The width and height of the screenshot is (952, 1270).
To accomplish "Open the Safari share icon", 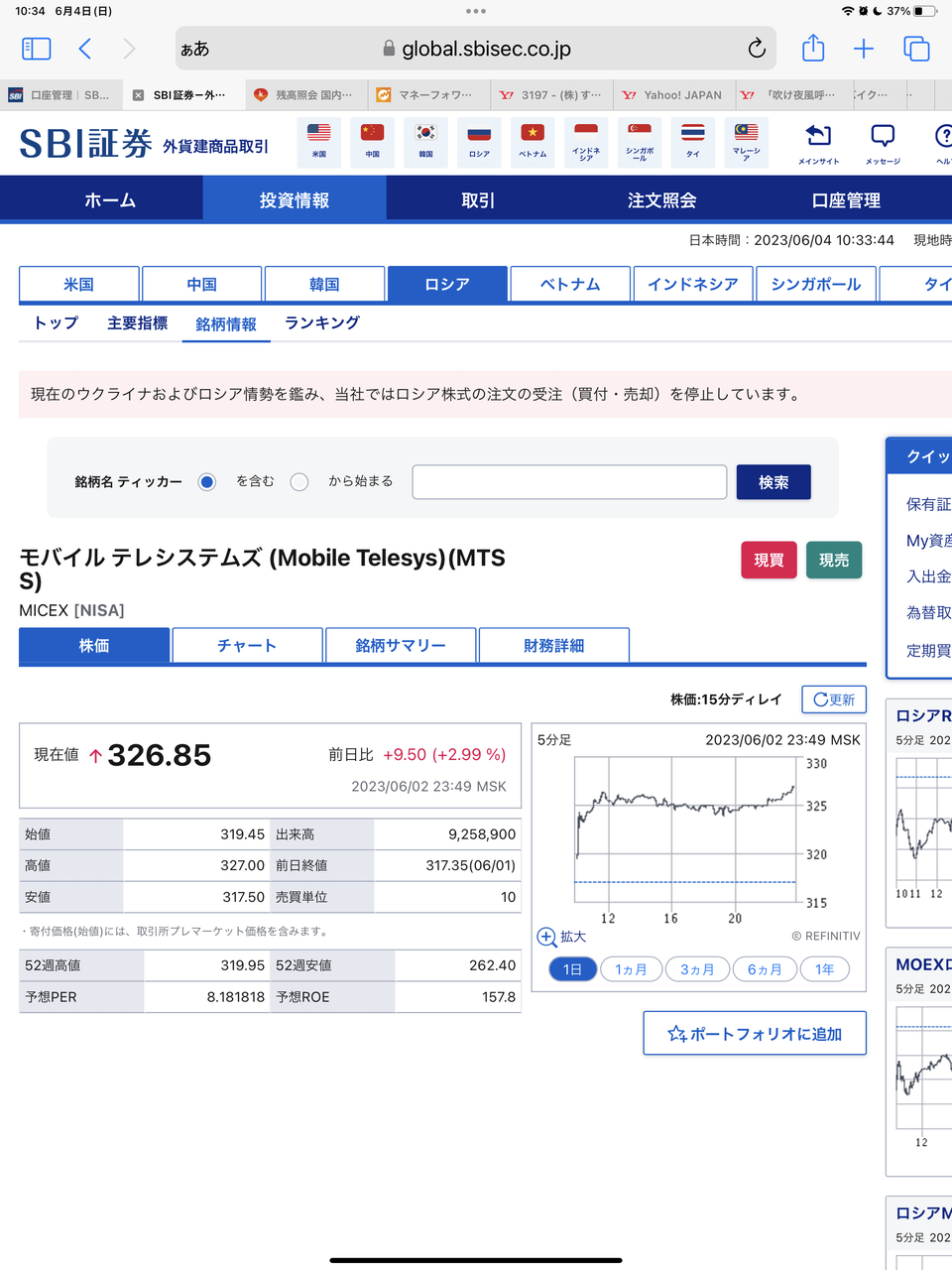I will pyautogui.click(x=813, y=49).
